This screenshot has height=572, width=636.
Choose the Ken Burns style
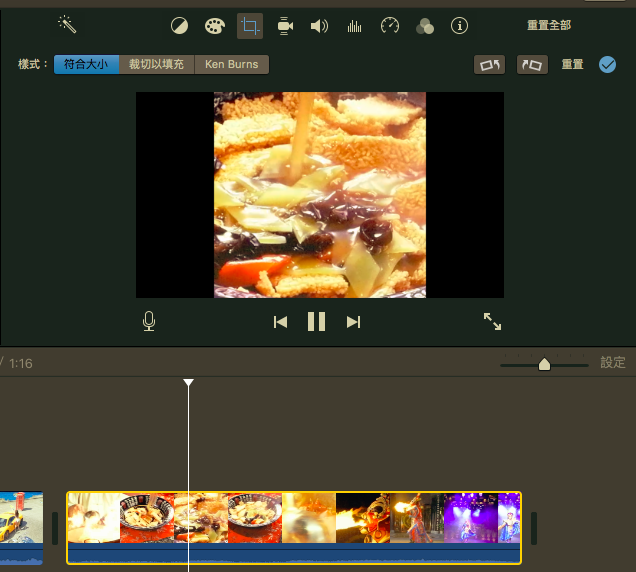pos(232,65)
